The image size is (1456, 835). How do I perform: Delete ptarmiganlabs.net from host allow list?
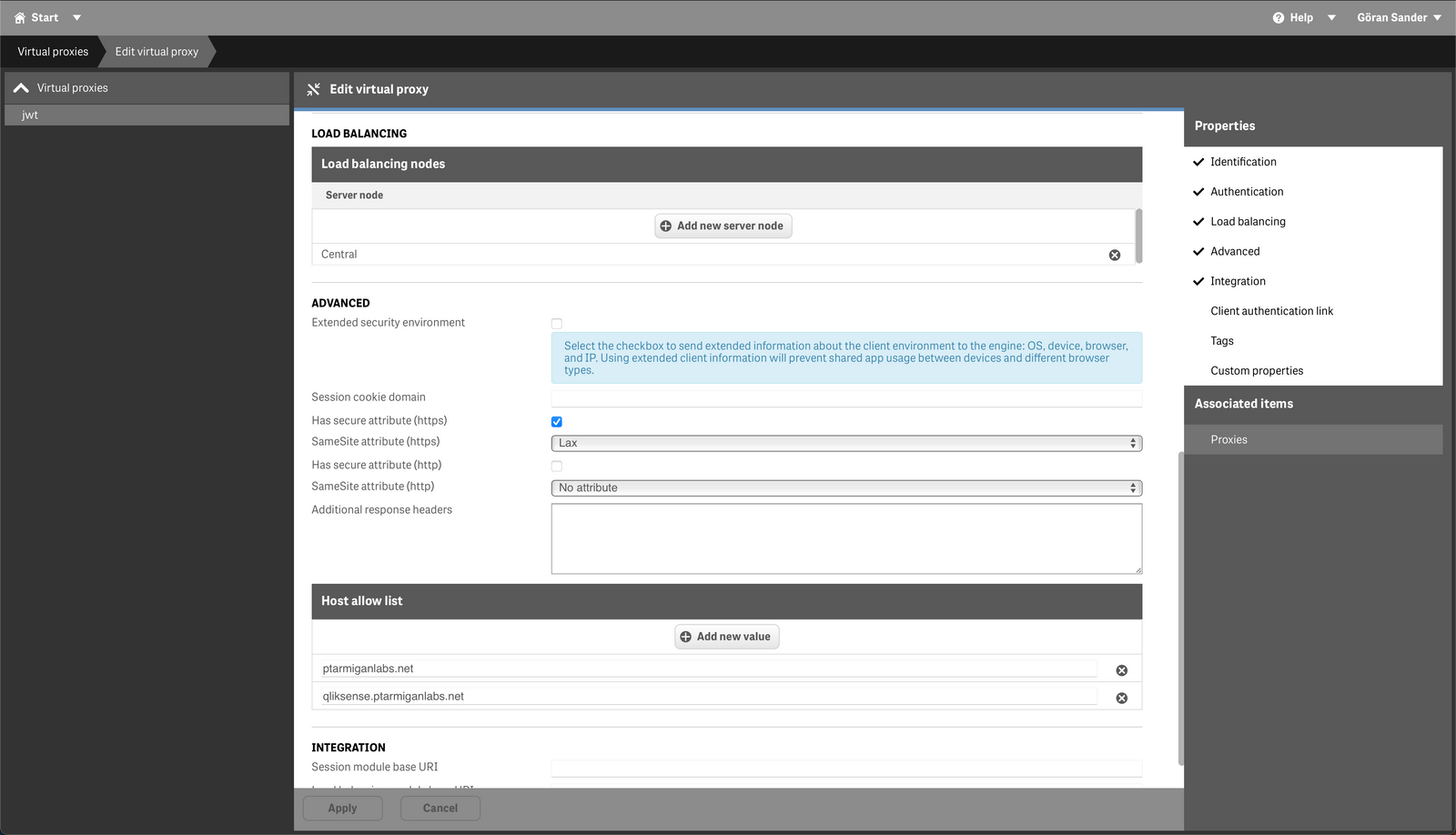click(1121, 669)
